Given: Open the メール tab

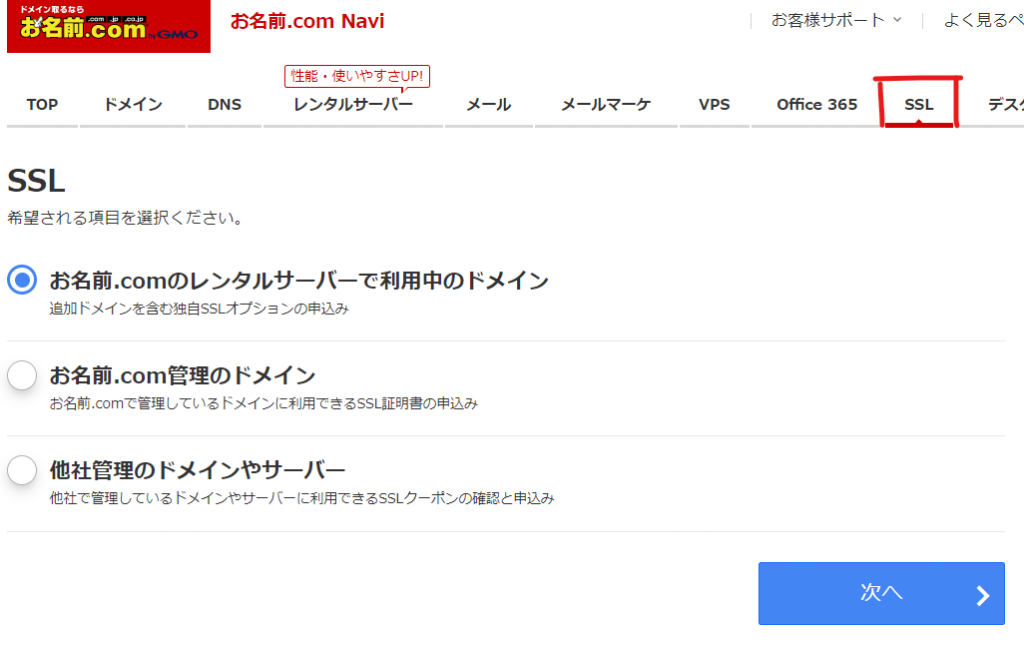Looking at the screenshot, I should pyautogui.click(x=488, y=105).
